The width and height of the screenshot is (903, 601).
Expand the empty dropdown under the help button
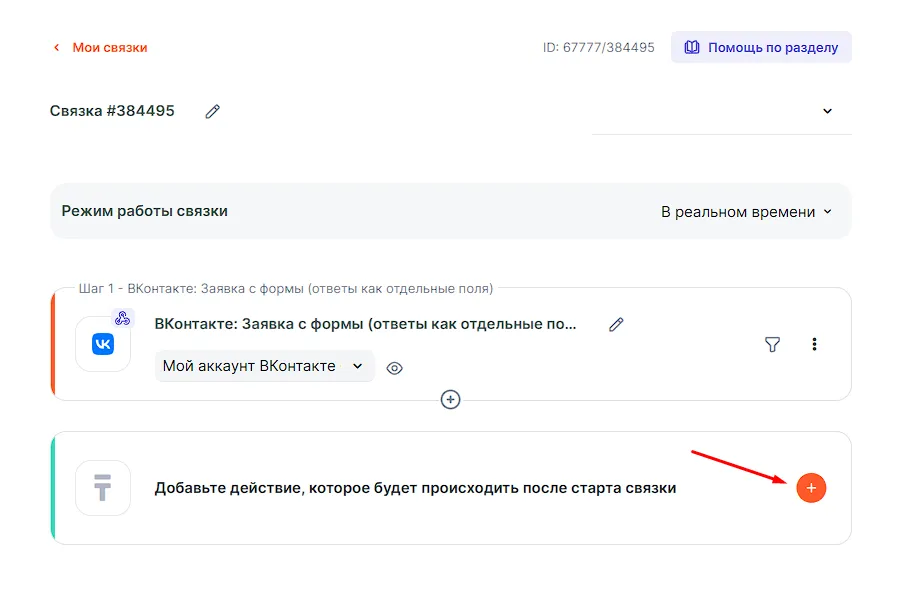826,111
